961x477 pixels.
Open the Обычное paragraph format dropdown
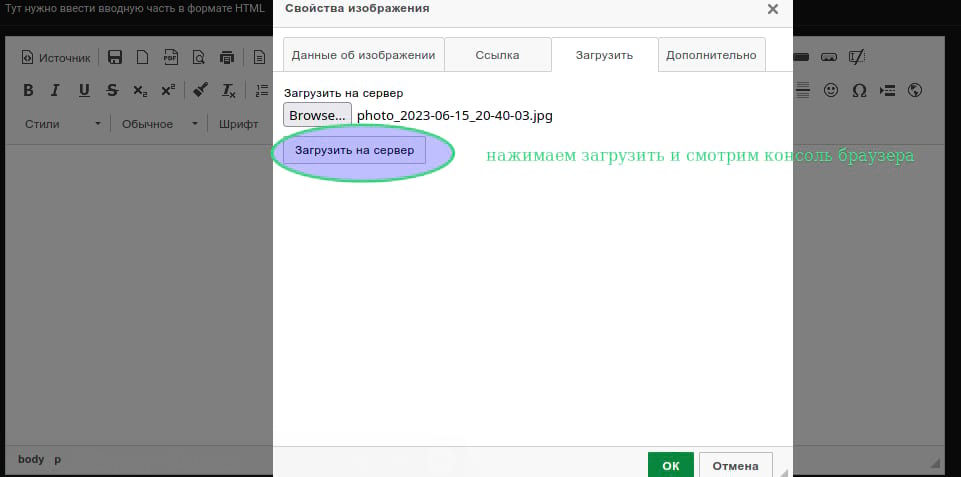(x=159, y=124)
